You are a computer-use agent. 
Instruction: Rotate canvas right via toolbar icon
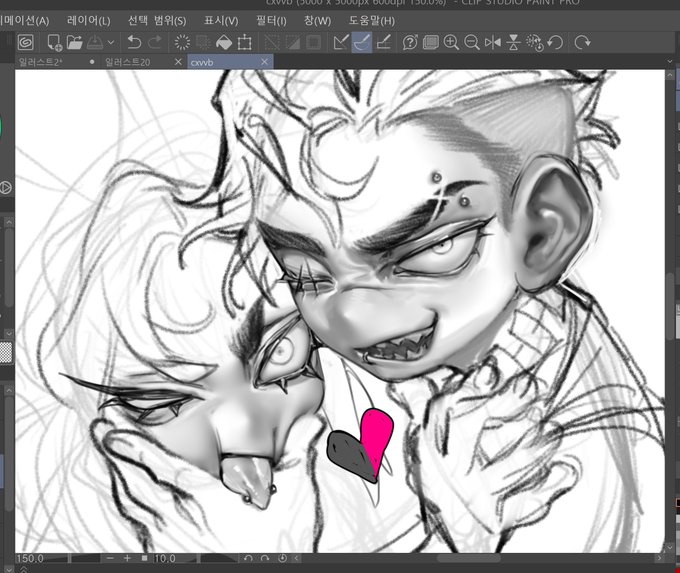[582, 43]
